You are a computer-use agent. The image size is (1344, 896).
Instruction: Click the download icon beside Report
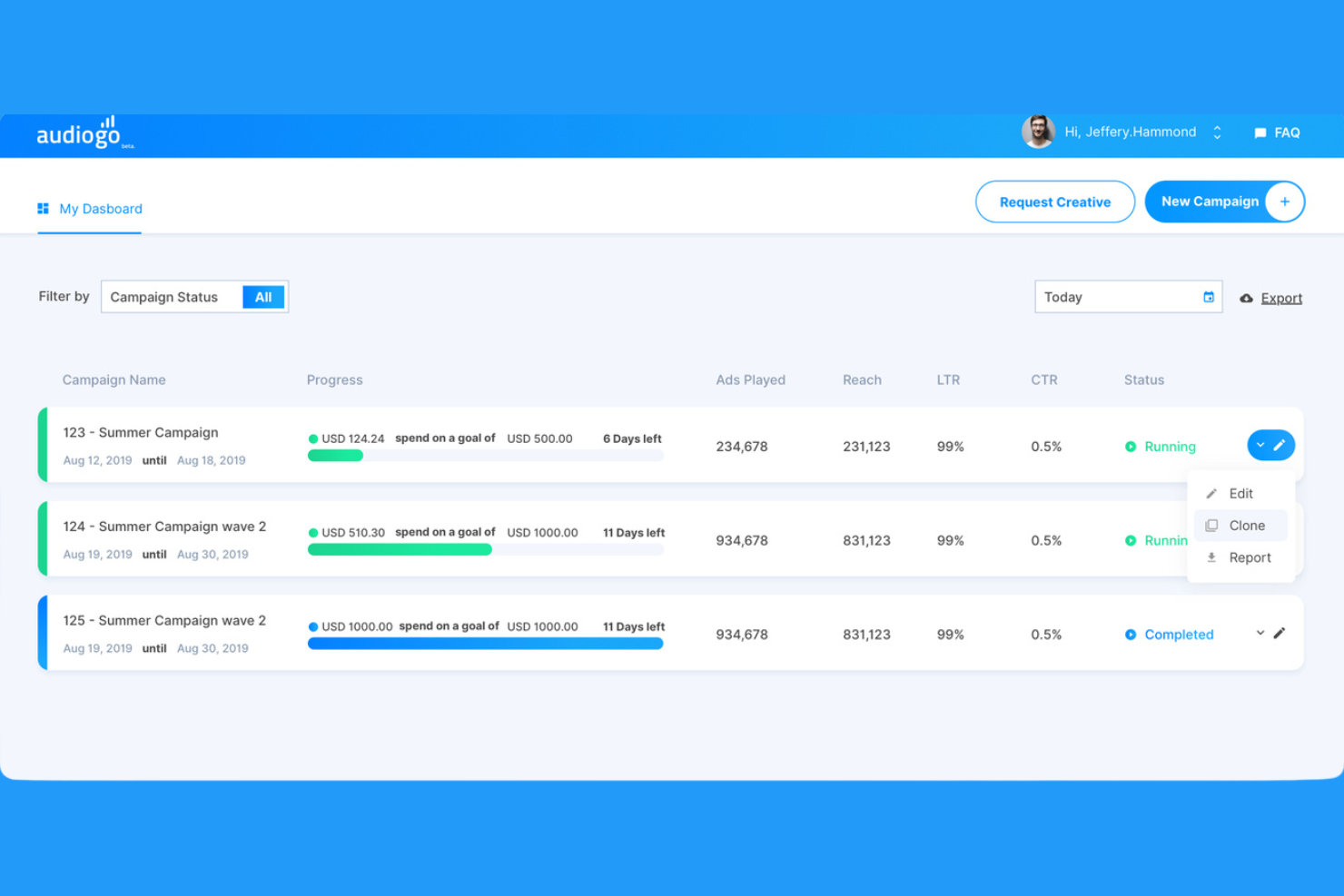click(x=1211, y=557)
